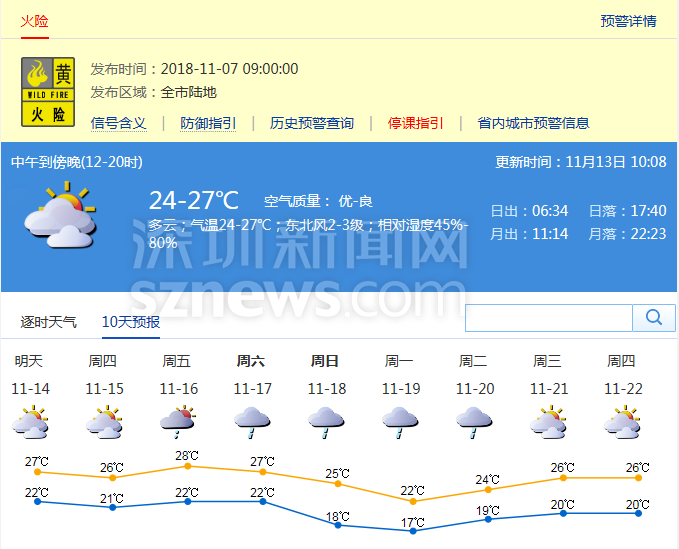Click the 11-19 rainy weather icon
The image size is (679, 549).
point(399,423)
